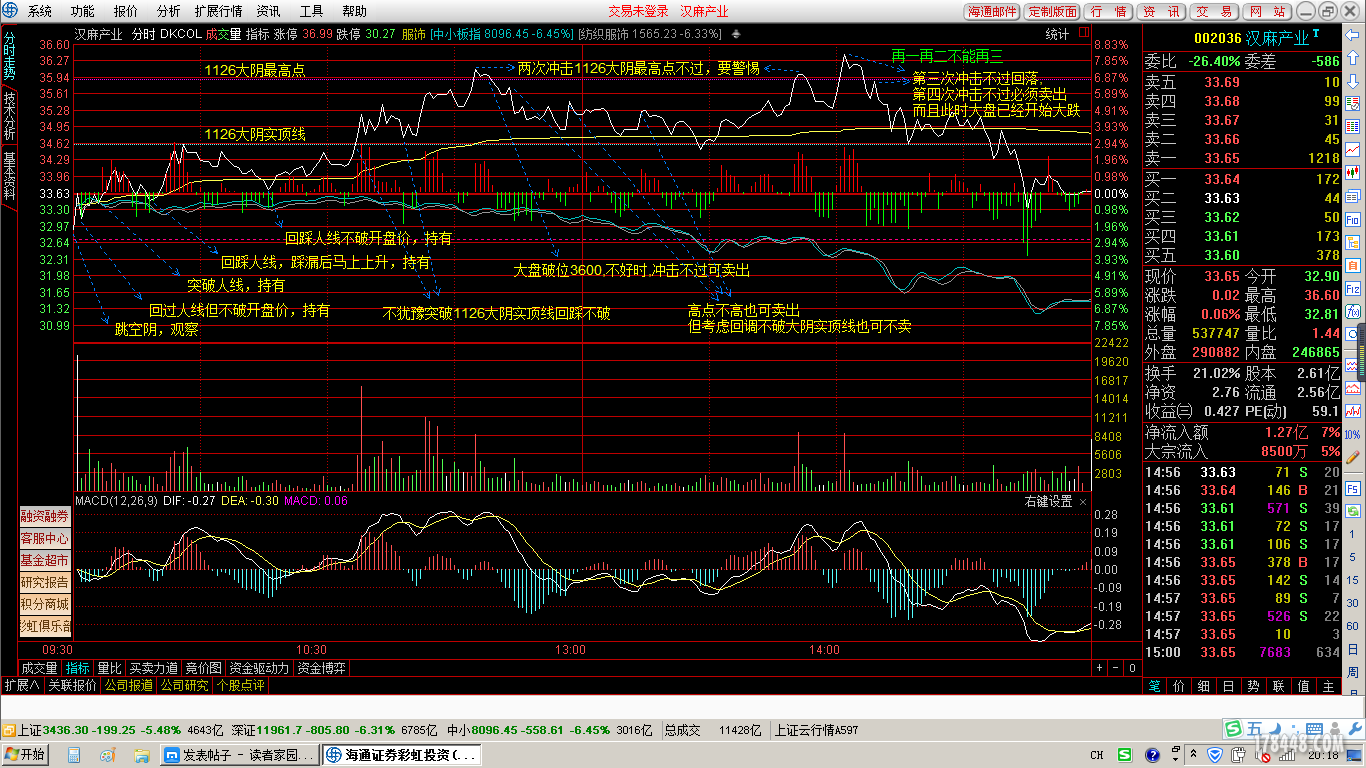Click the 海通邮件 toolbar button
The width and height of the screenshot is (1366, 768).
(992, 11)
